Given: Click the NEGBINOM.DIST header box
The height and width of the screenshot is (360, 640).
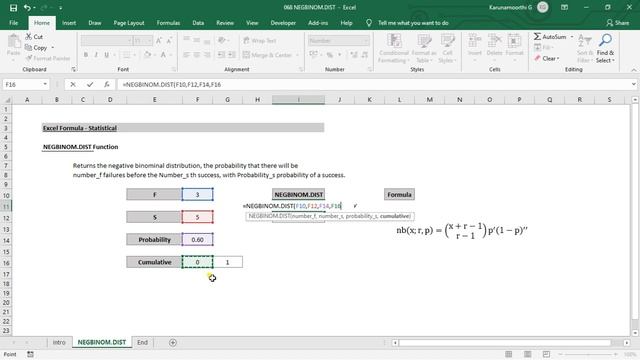Looking at the screenshot, I should point(298,195).
